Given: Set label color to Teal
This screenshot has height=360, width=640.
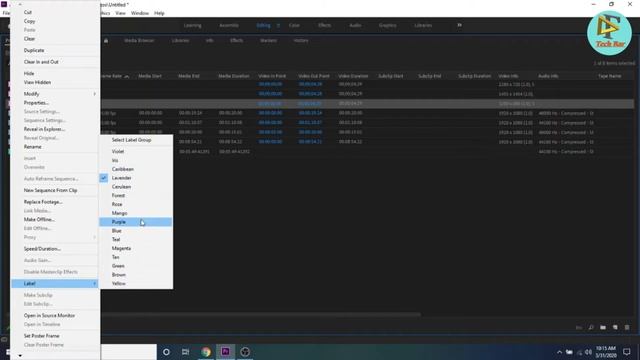Looking at the screenshot, I should coord(116,240).
